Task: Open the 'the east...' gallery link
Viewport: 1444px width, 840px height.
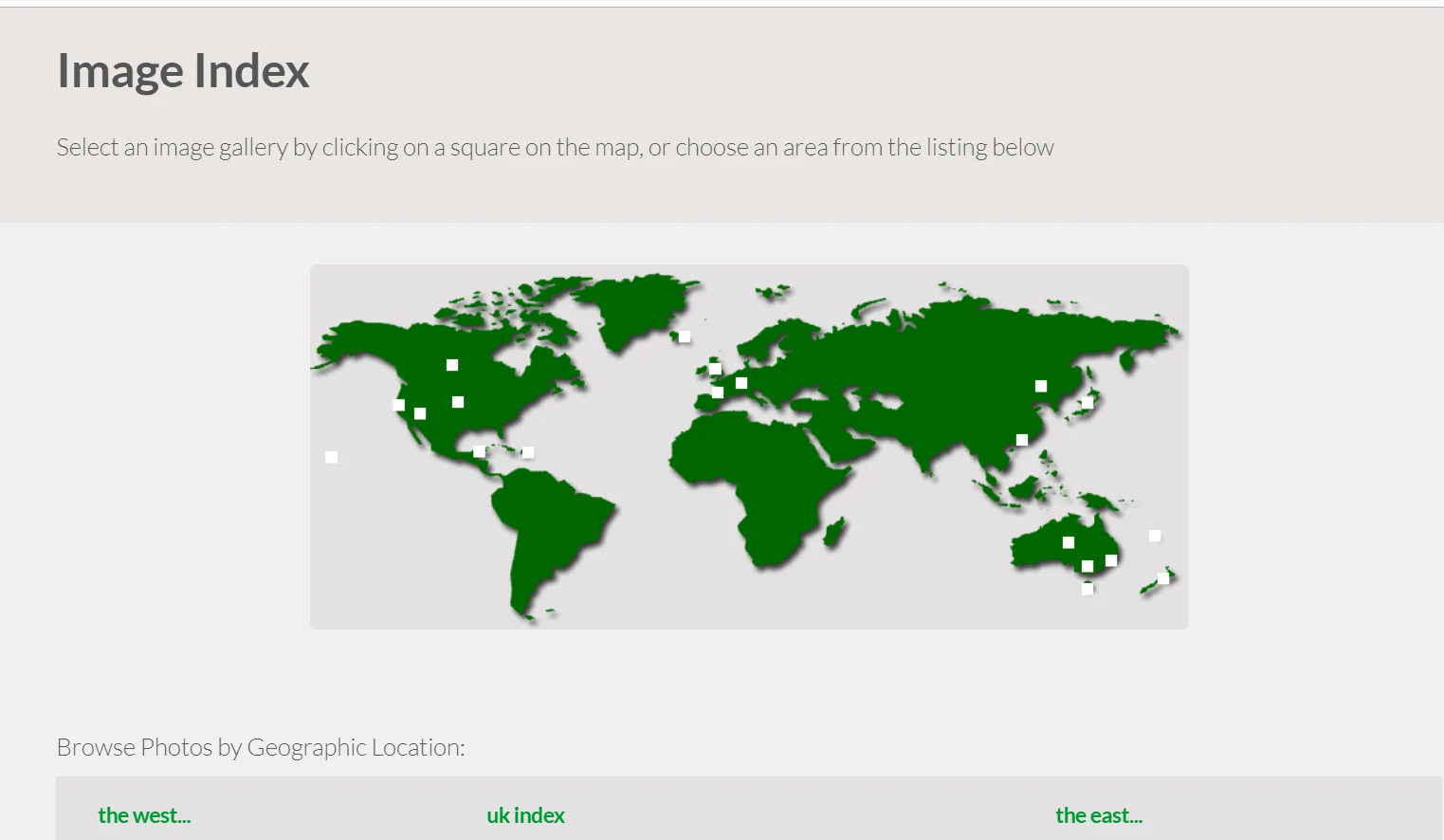Action: click(1099, 815)
